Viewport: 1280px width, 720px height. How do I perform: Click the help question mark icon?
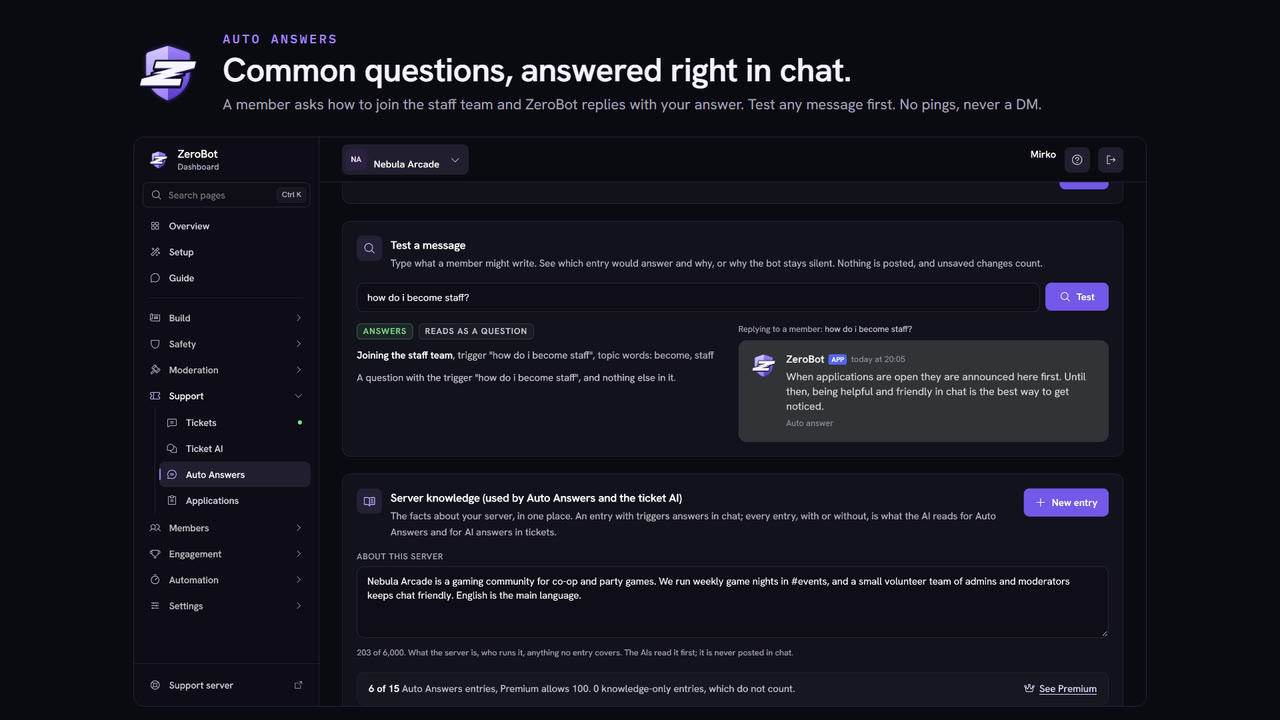(1077, 160)
